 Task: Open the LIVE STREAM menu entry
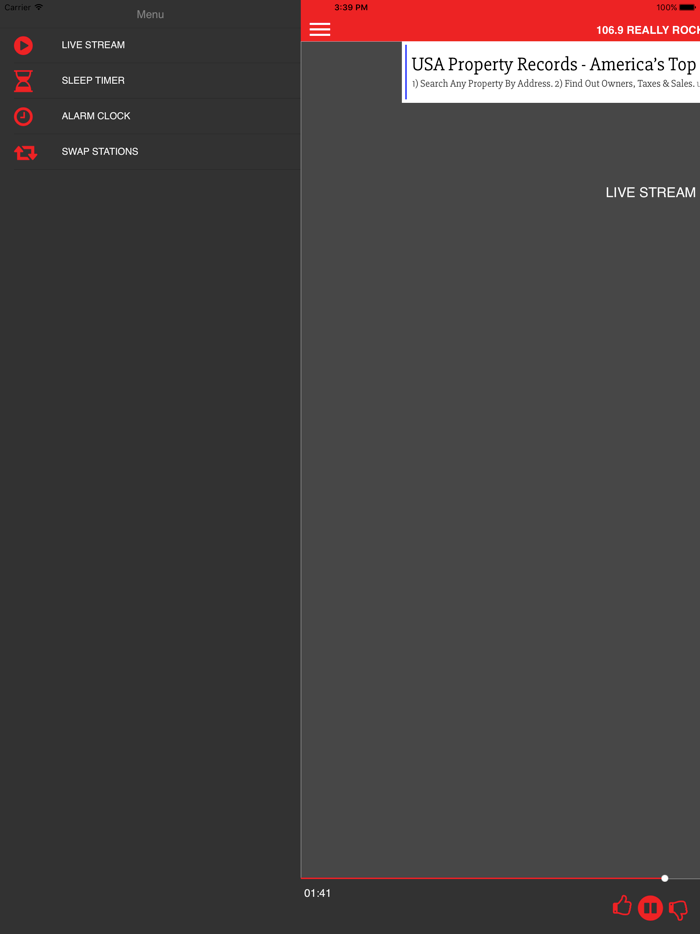click(x=150, y=45)
